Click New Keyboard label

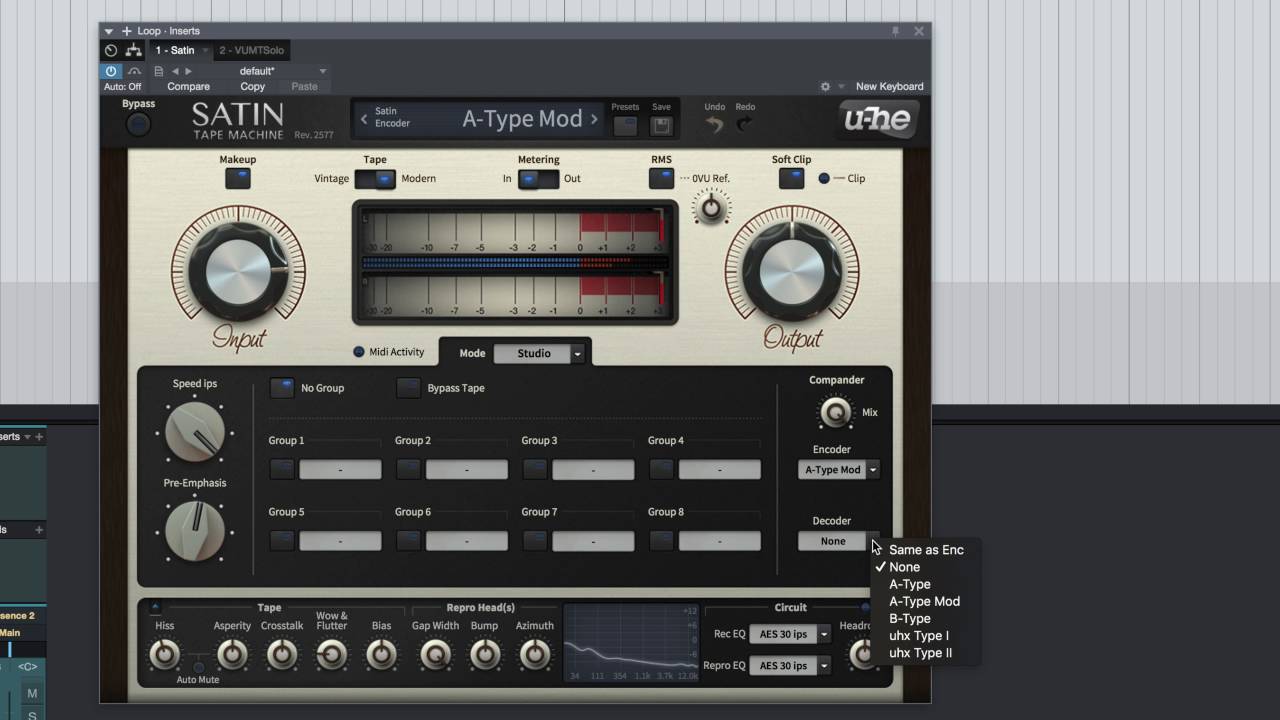coord(889,87)
